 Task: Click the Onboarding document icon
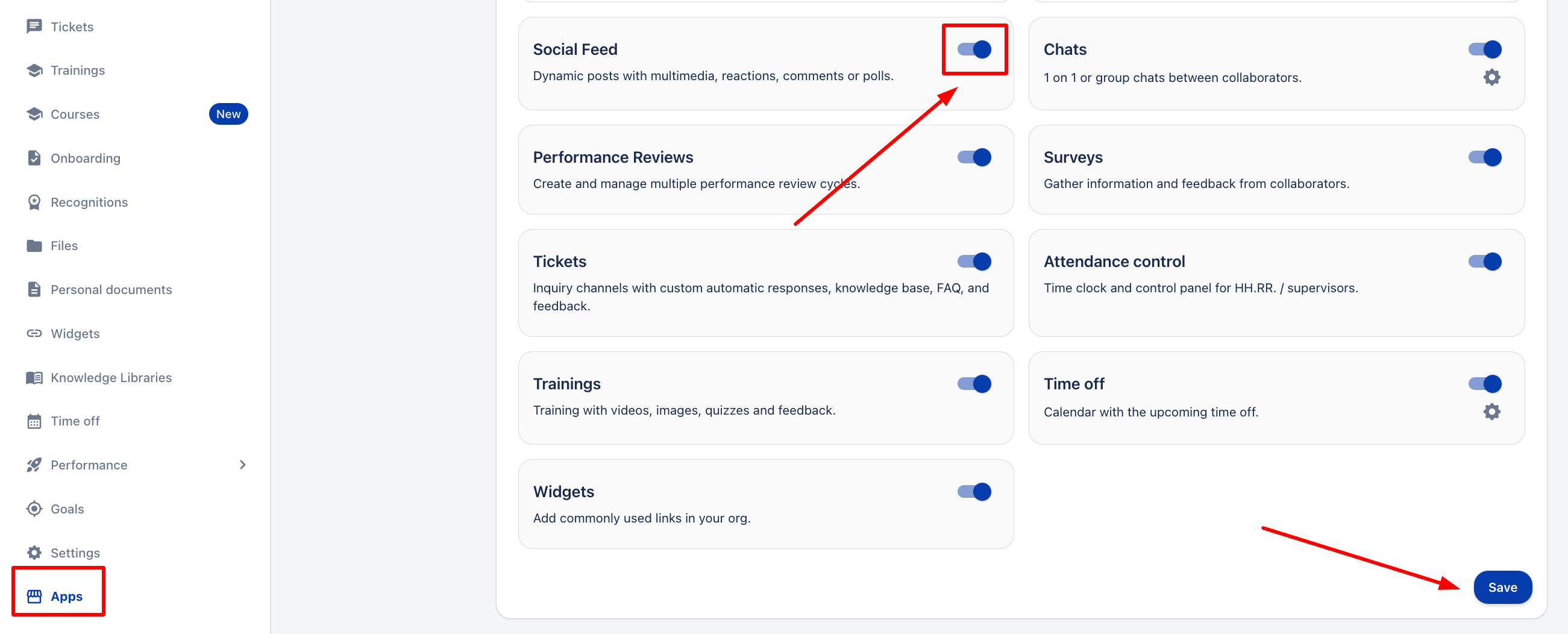click(34, 158)
